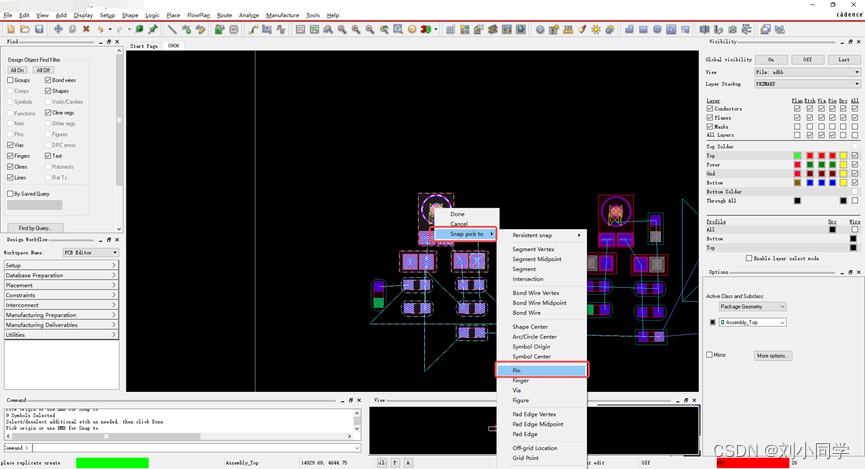Click the More options button
Image resolution: width=865 pixels, height=469 pixels.
tap(773, 355)
